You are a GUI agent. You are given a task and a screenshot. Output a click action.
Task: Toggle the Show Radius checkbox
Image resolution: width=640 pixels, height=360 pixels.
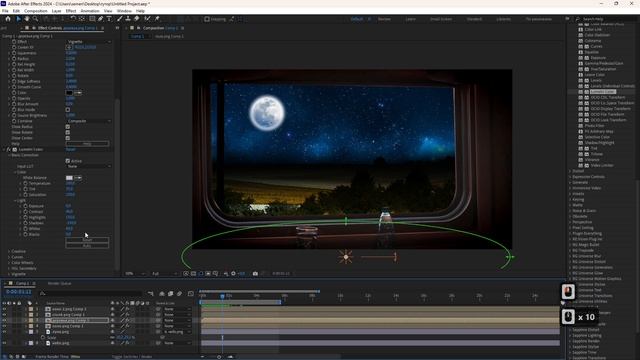point(68,127)
